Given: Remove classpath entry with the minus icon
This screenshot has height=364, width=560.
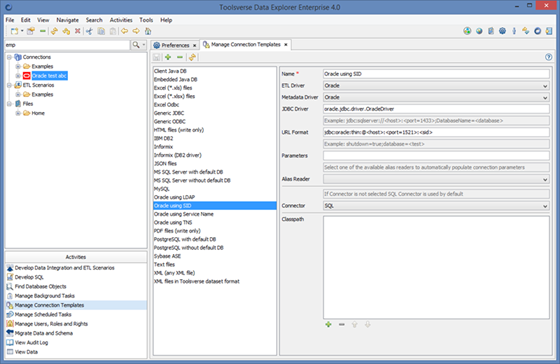Looking at the screenshot, I should 342,324.
